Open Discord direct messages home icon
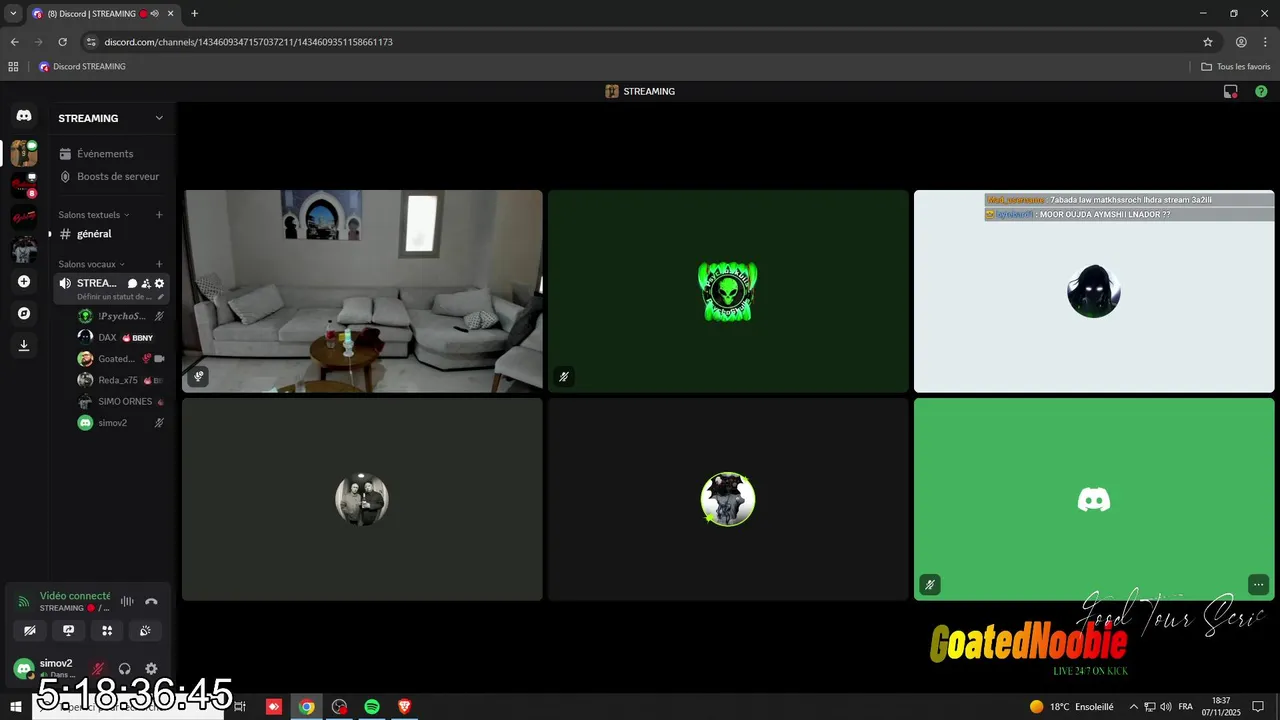This screenshot has height=720, width=1280. [x=24, y=116]
